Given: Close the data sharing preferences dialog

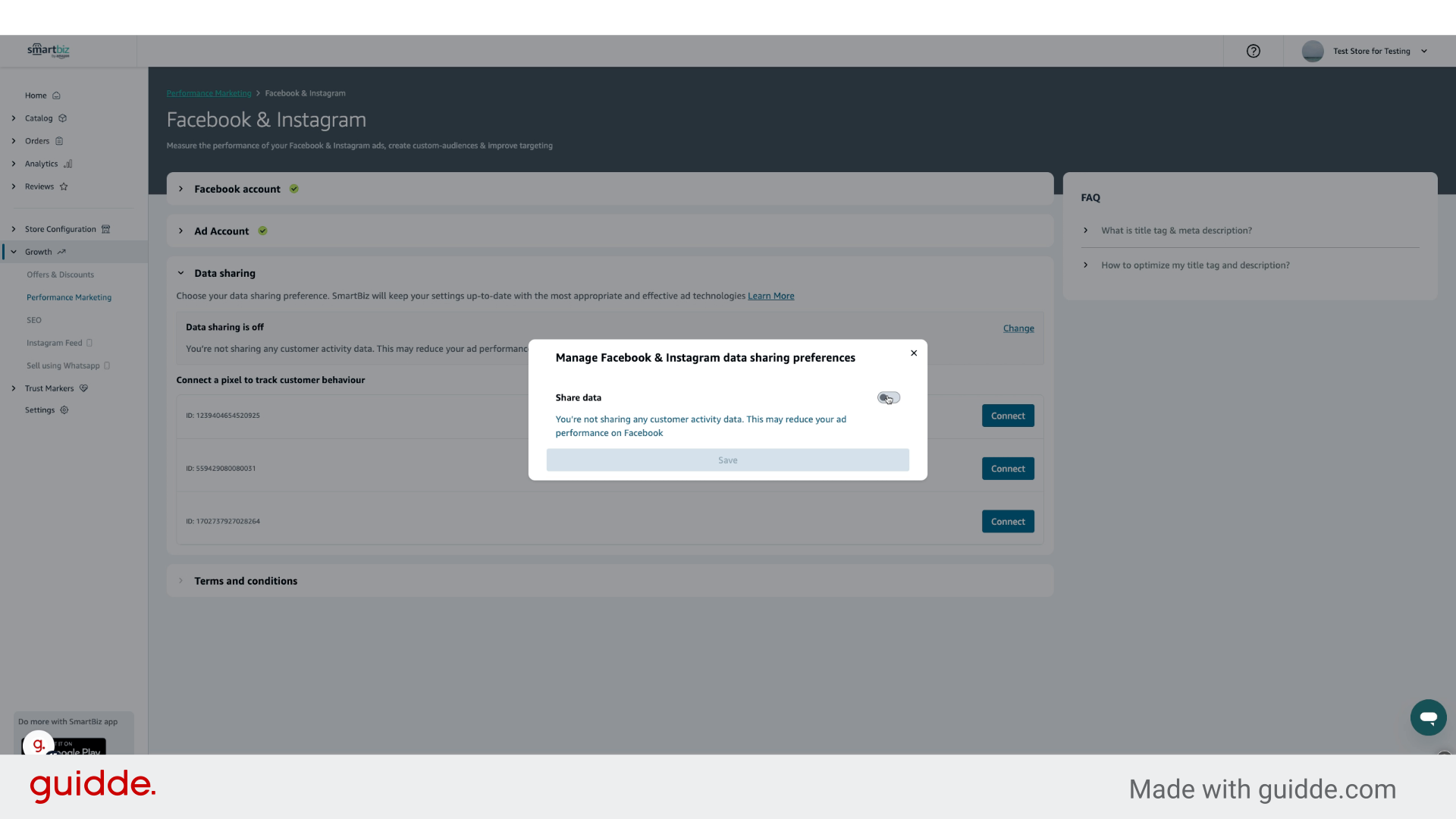Looking at the screenshot, I should point(914,353).
